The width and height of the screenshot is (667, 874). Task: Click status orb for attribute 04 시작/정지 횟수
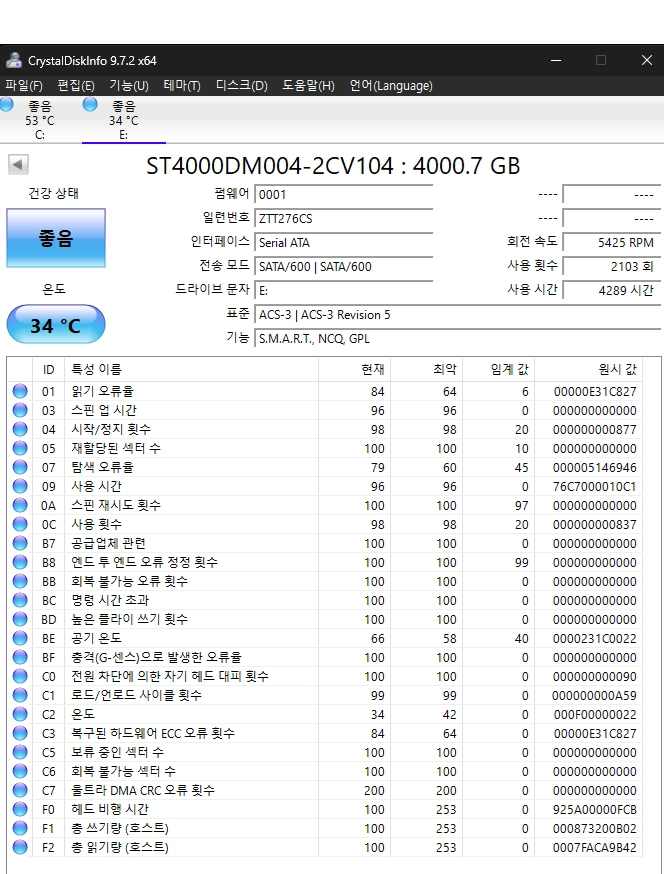(20, 429)
